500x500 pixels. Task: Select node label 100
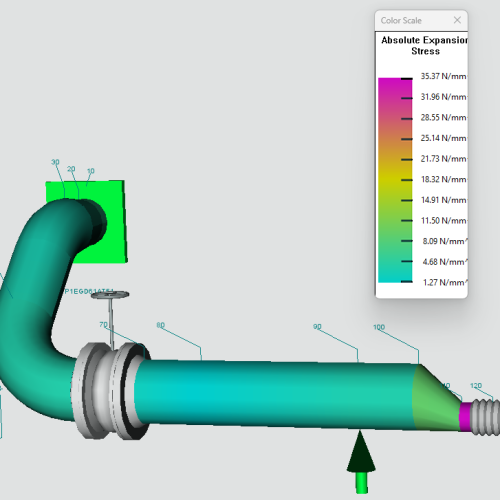379,327
